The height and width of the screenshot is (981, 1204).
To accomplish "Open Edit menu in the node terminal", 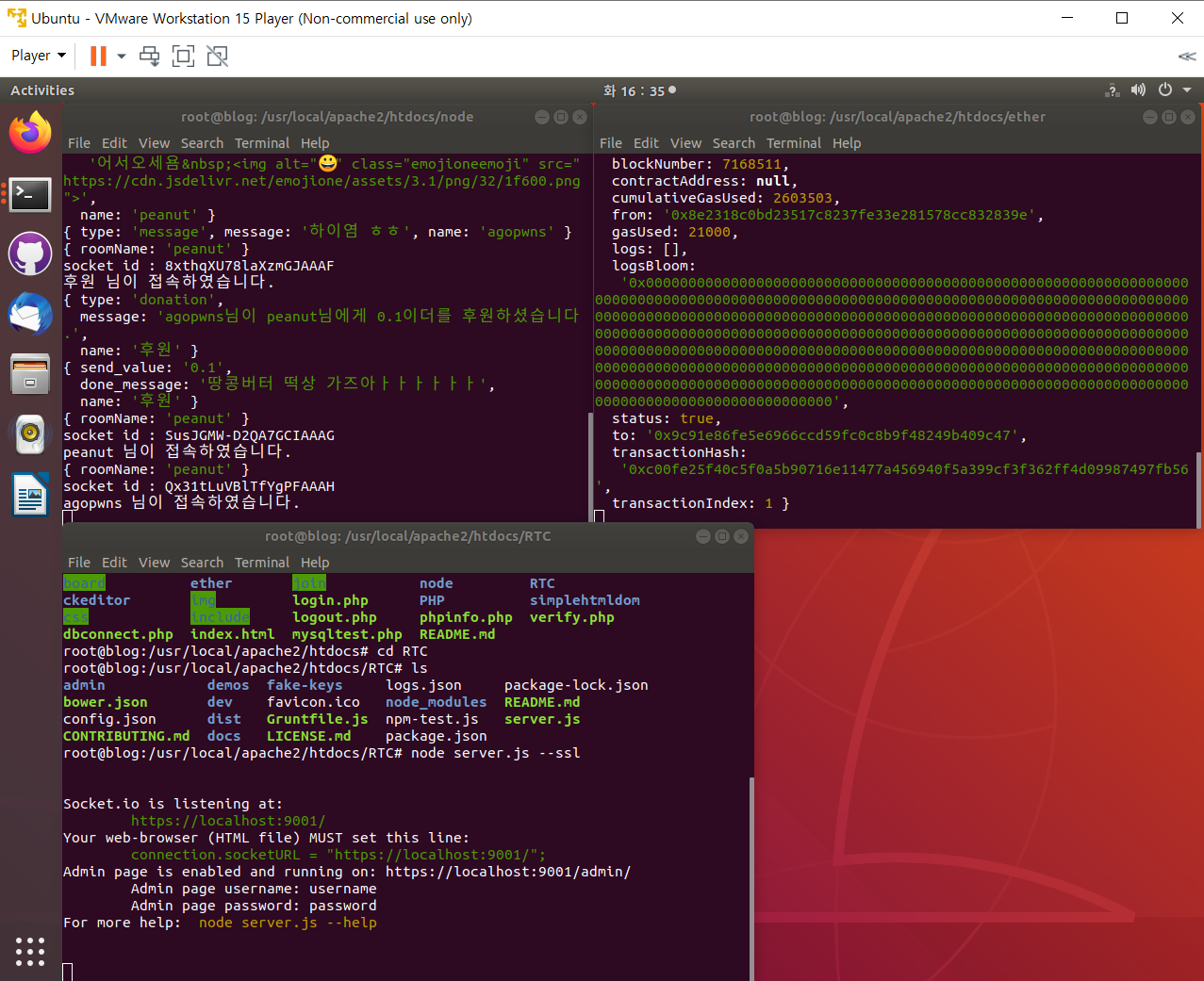I will [x=114, y=143].
